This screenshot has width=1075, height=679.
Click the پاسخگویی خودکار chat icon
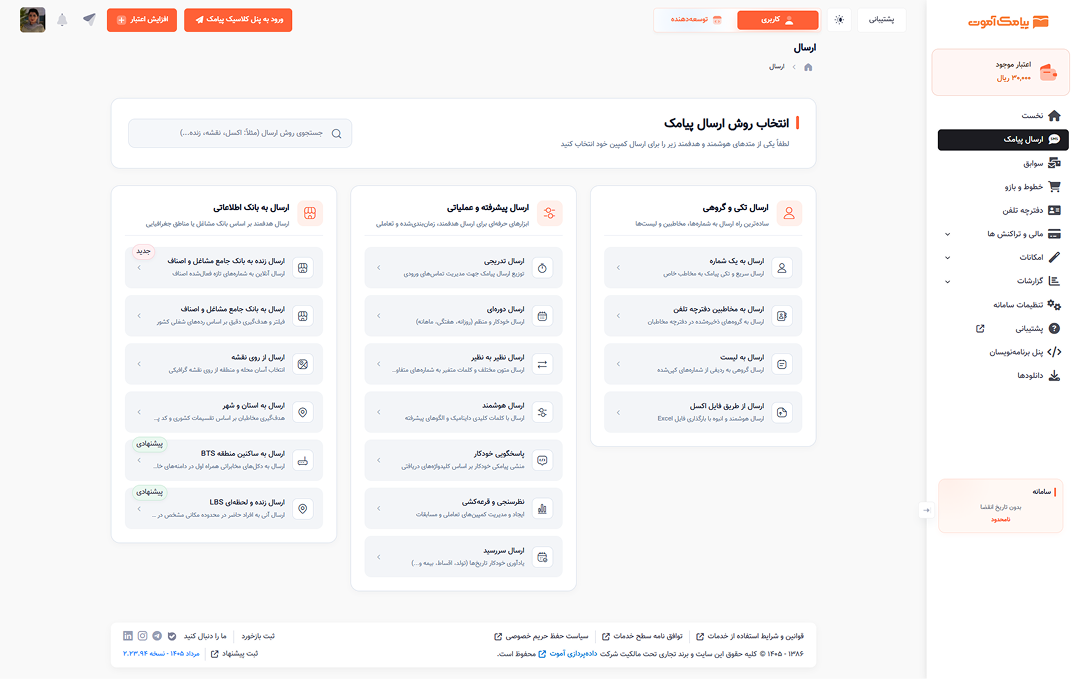click(x=542, y=460)
